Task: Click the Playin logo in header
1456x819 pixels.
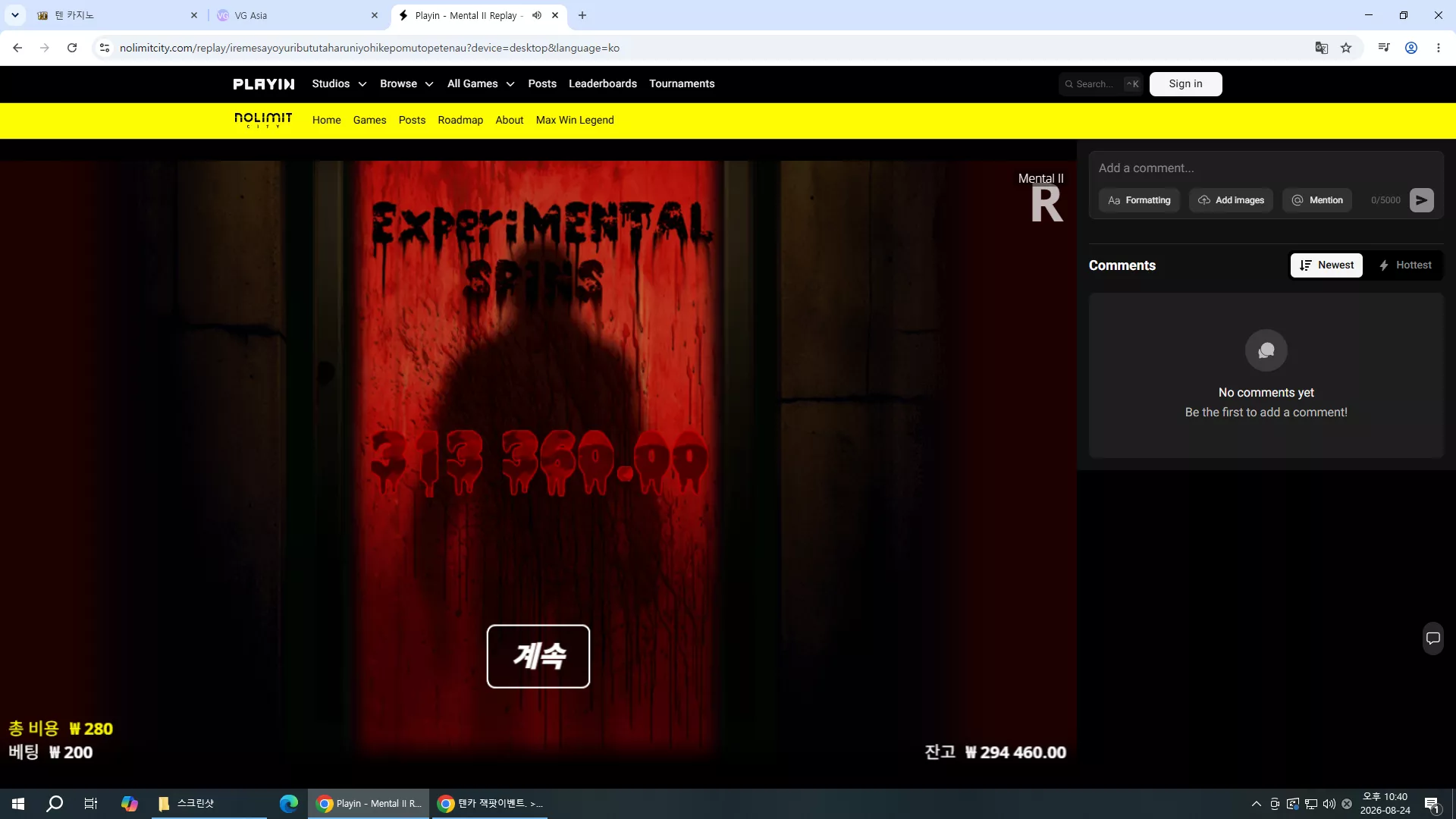Action: 263,84
